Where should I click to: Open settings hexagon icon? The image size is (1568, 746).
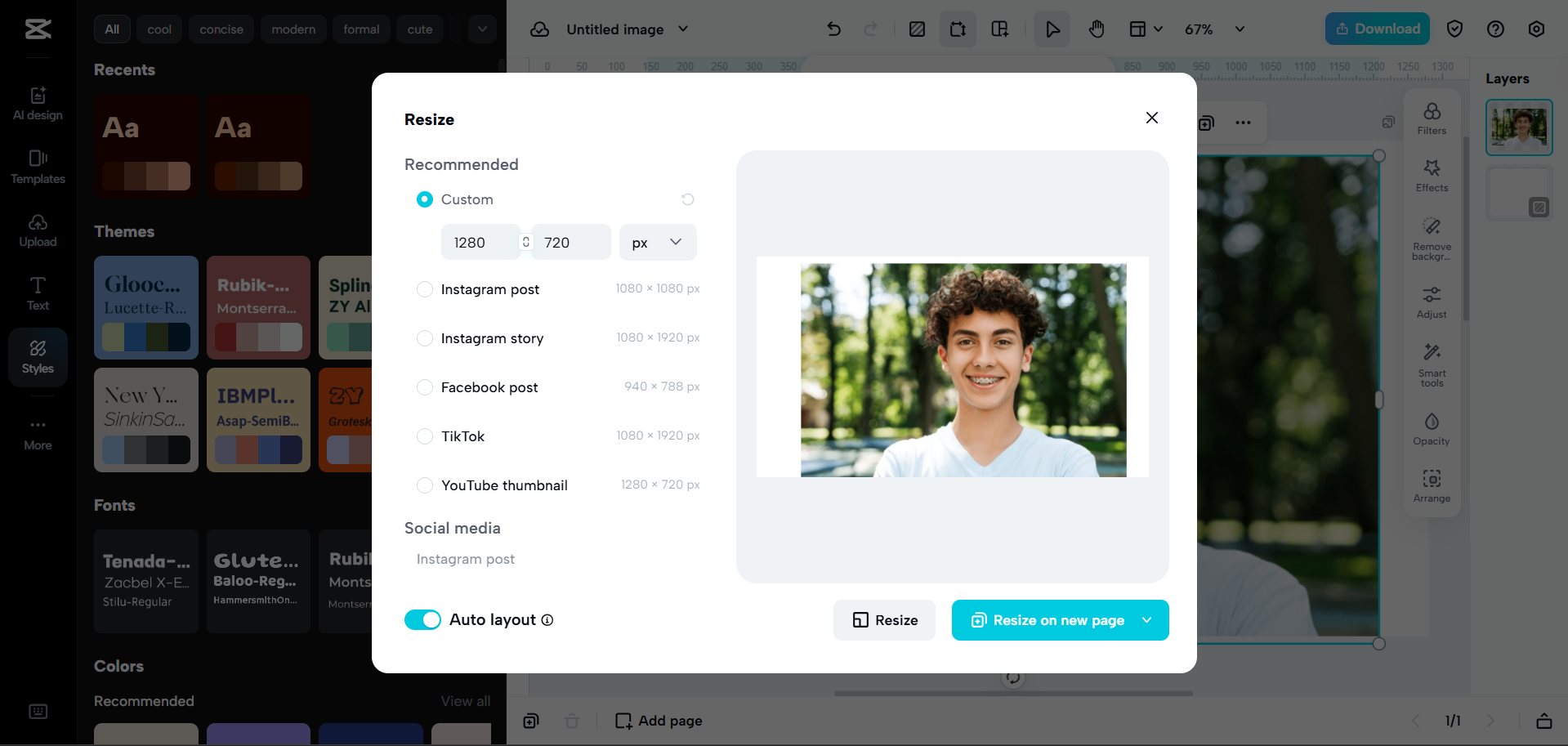[1536, 29]
